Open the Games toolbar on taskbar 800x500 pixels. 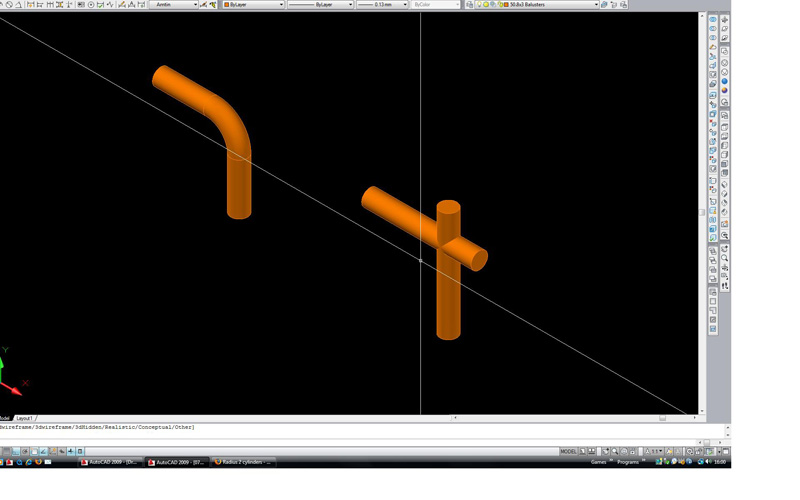pyautogui.click(x=598, y=462)
